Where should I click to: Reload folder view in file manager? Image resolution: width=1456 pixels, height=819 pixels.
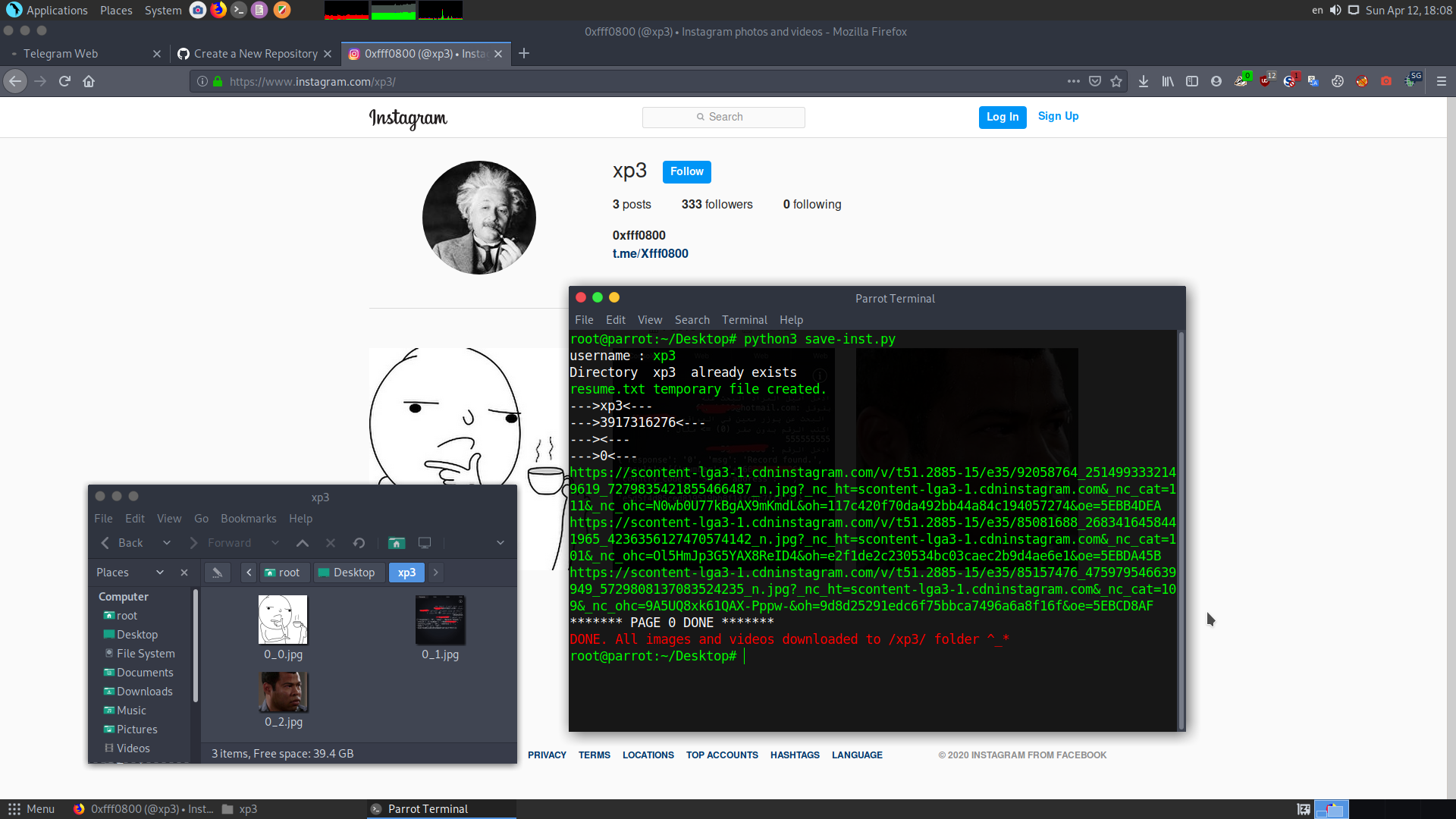359,543
